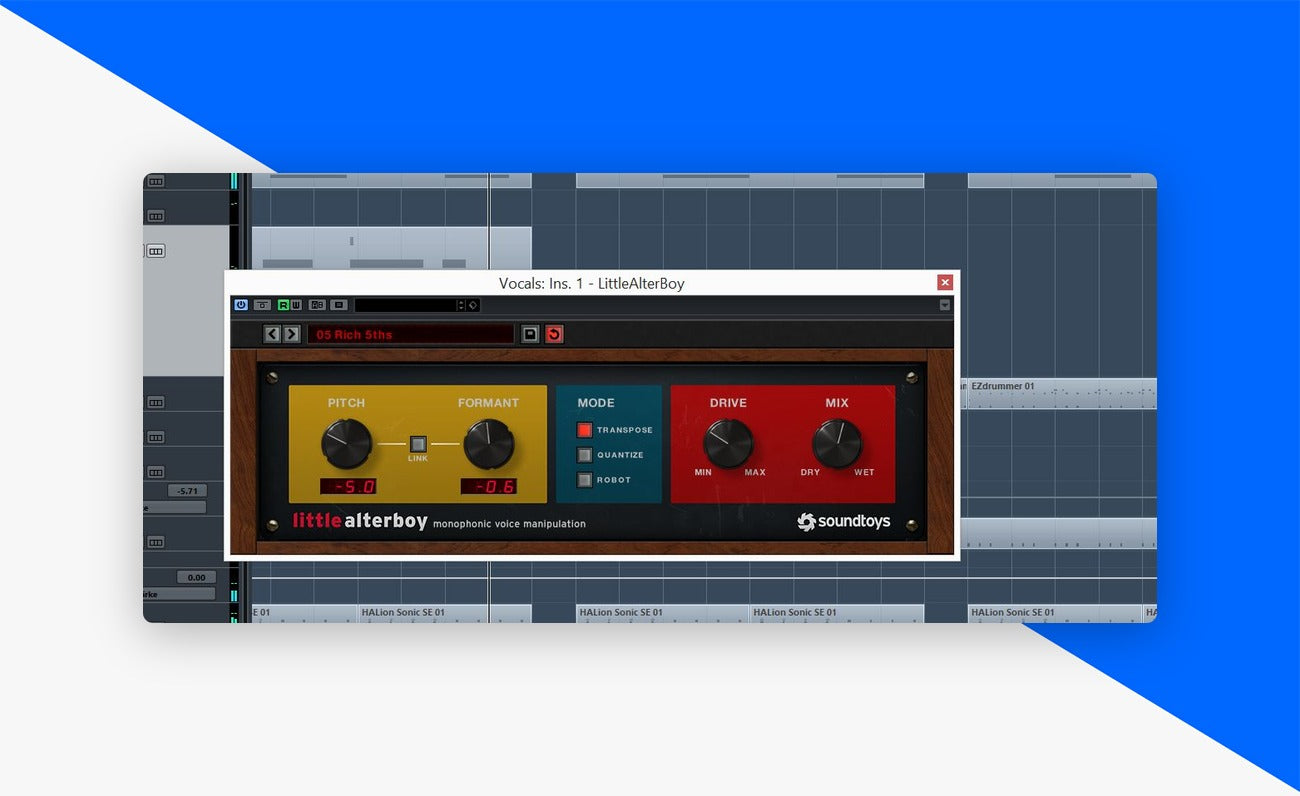Click the soundtoys logo
Viewport: 1300px width, 796px height.
(x=844, y=521)
